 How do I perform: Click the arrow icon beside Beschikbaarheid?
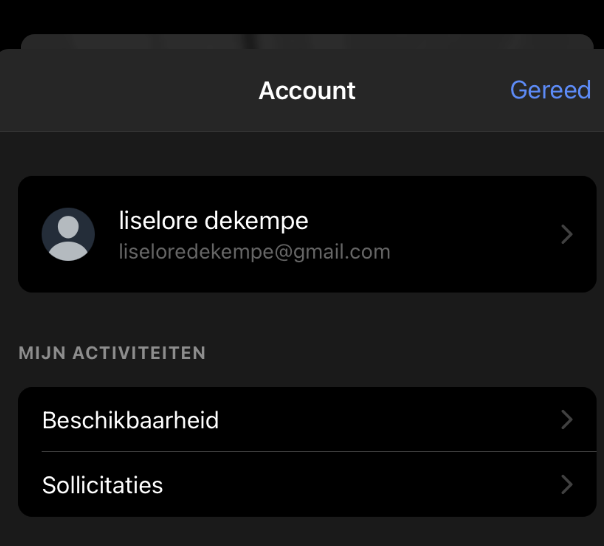click(x=566, y=420)
